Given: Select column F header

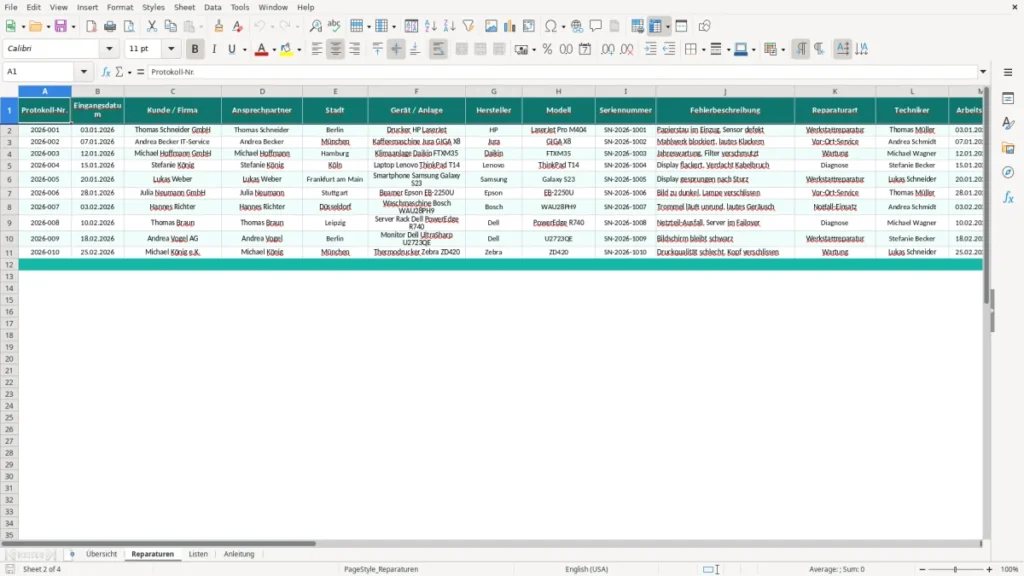Looking at the screenshot, I should coord(416,91).
